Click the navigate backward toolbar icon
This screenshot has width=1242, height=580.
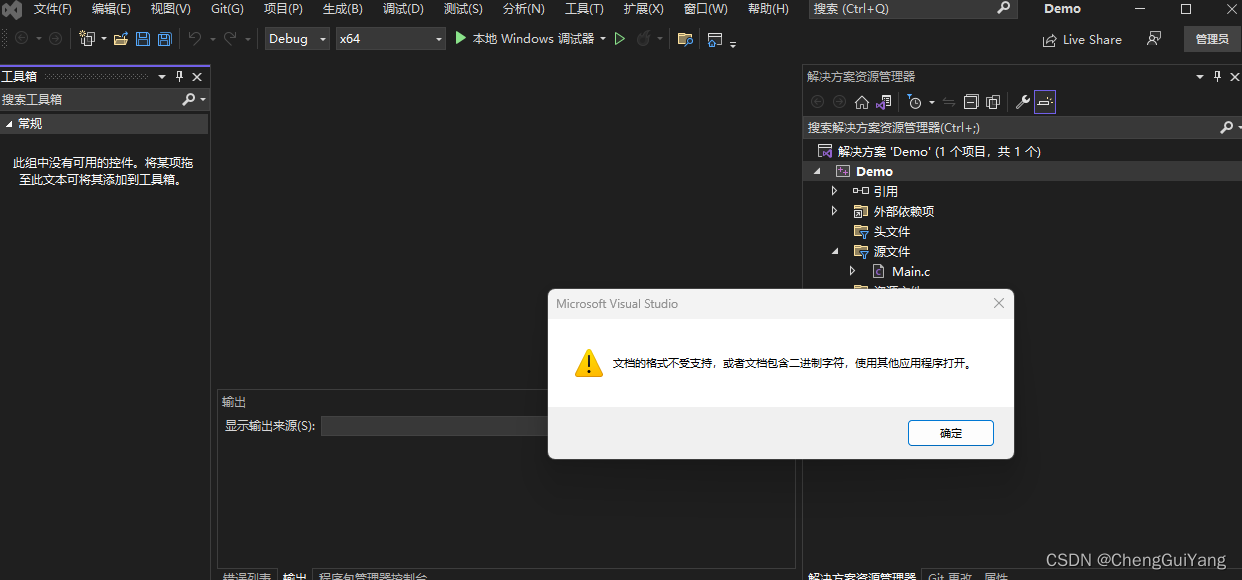pos(22,39)
